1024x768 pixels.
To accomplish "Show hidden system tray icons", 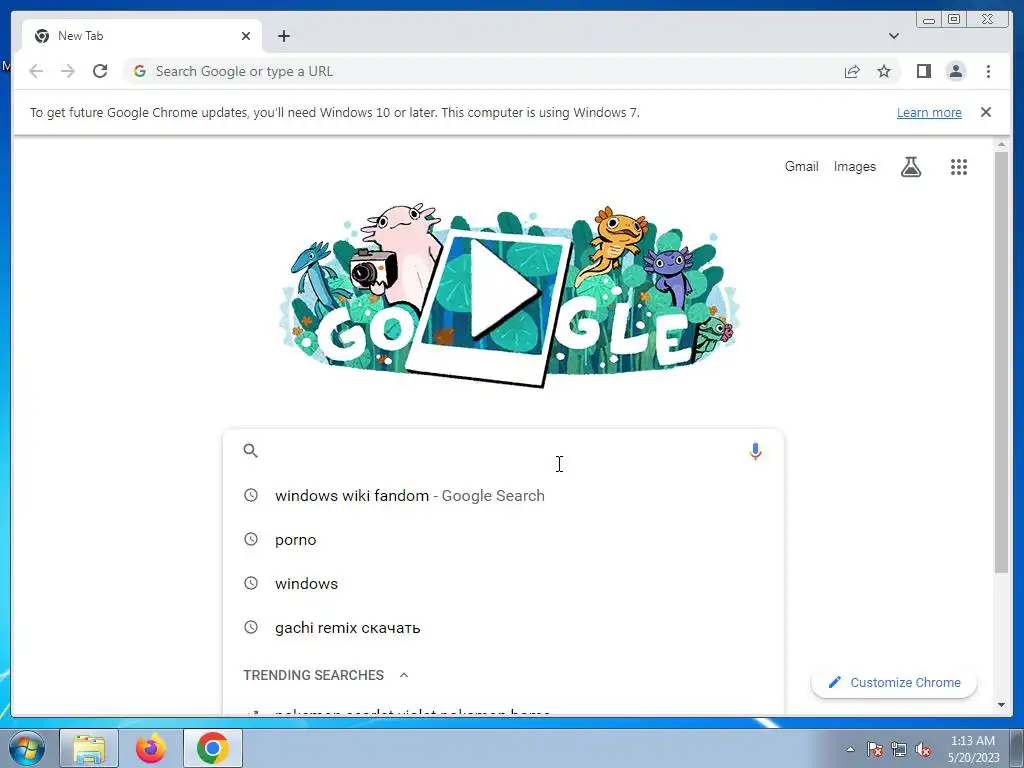I will 850,749.
